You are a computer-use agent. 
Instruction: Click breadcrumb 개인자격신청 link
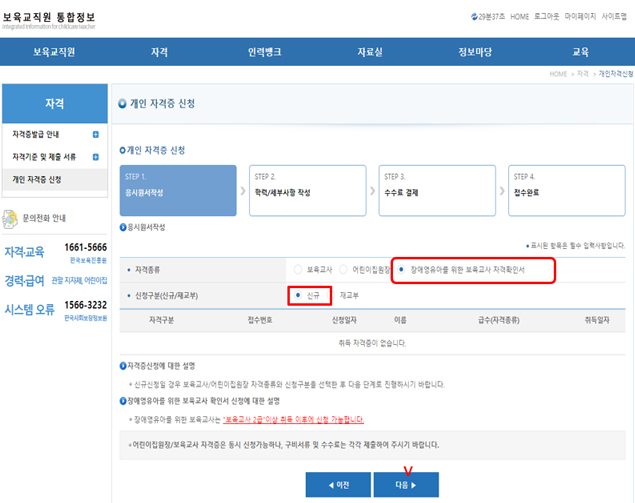(x=616, y=74)
